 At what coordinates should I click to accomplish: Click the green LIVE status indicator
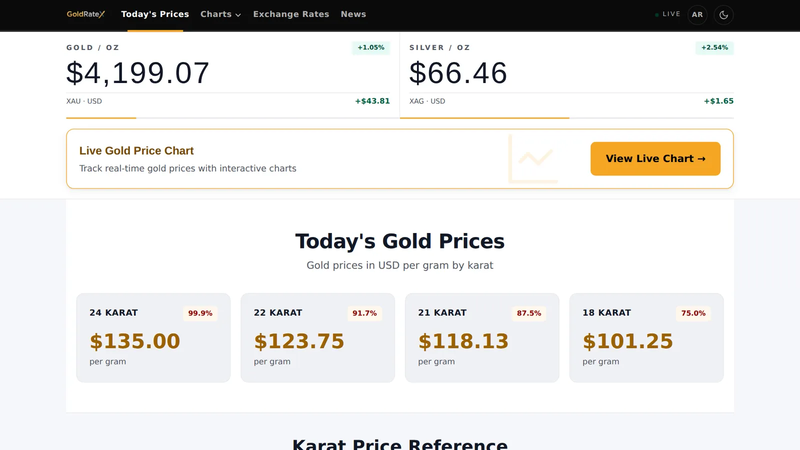667,14
